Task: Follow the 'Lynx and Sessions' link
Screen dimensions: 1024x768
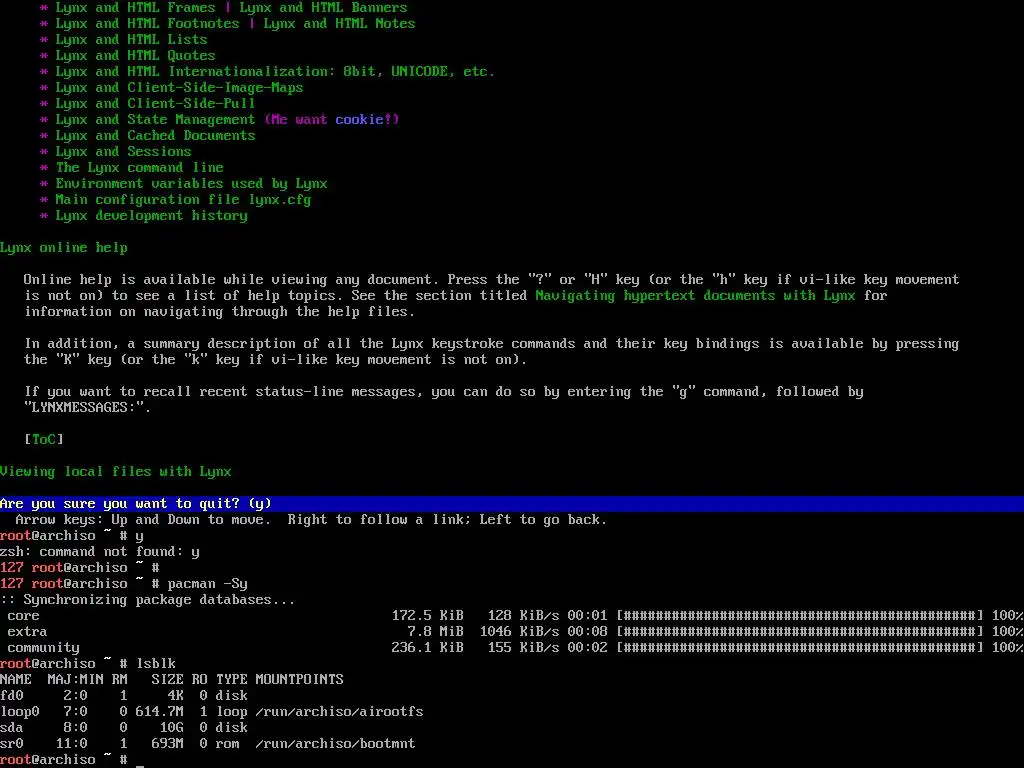Action: click(123, 152)
